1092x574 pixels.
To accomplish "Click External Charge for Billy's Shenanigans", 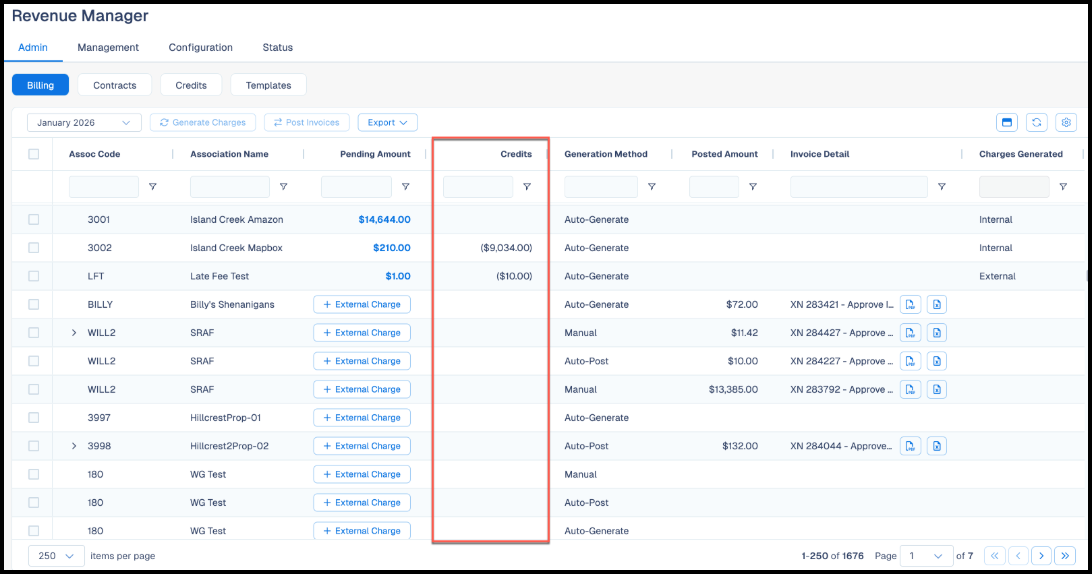I will [361, 304].
